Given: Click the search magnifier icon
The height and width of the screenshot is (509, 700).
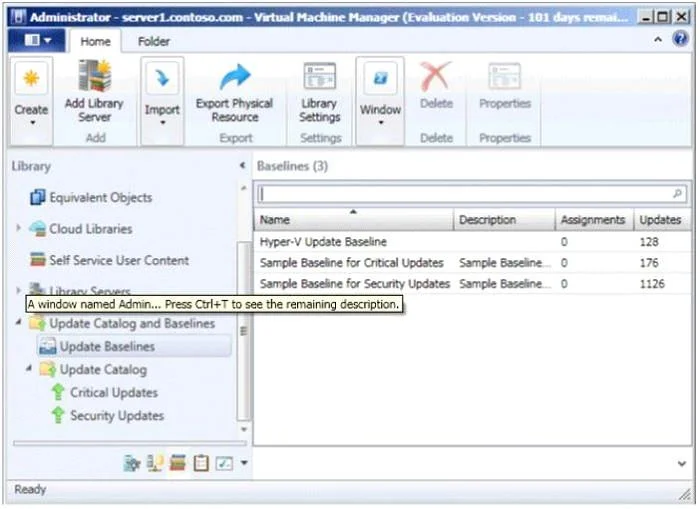Looking at the screenshot, I should coord(678,194).
